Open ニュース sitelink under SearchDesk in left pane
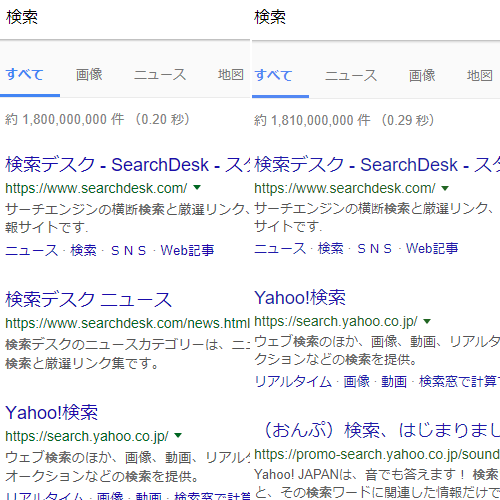The width and height of the screenshot is (500, 500). 32,250
